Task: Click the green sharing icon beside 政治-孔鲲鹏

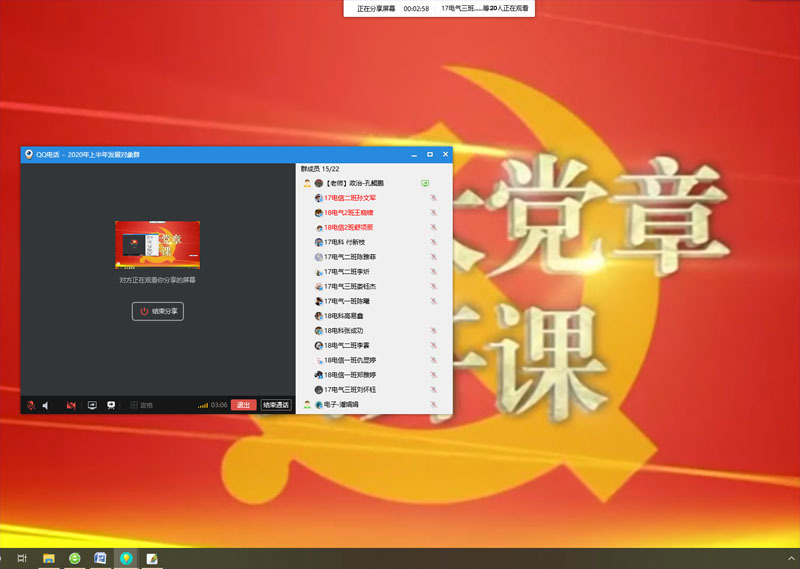Action: [424, 184]
